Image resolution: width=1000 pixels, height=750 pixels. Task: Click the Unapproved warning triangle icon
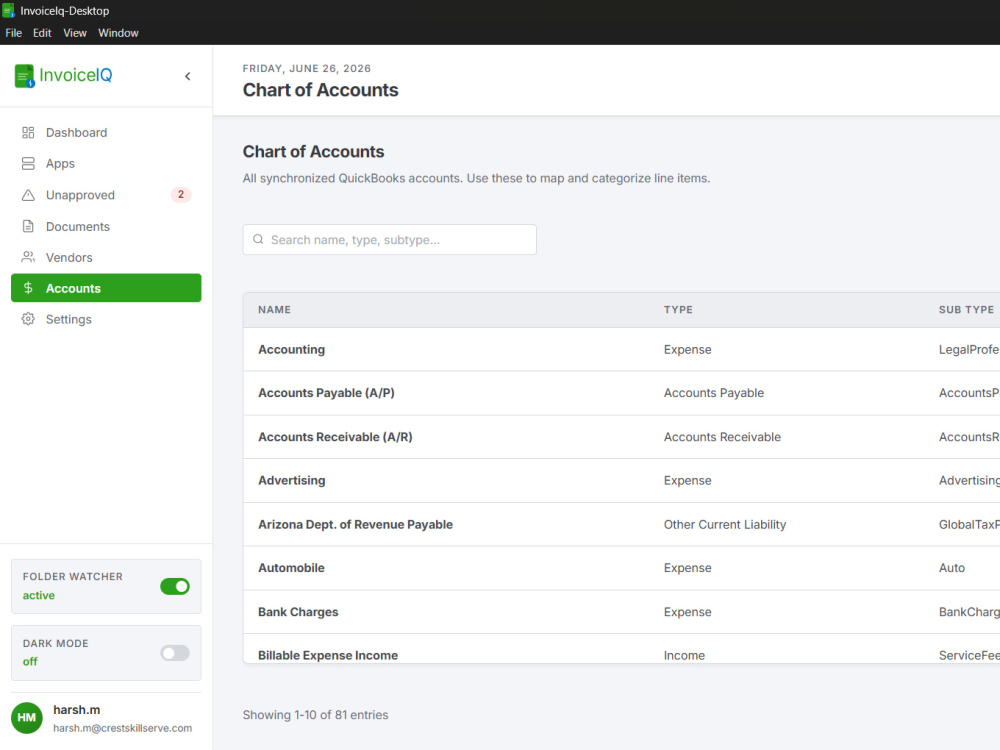click(28, 195)
